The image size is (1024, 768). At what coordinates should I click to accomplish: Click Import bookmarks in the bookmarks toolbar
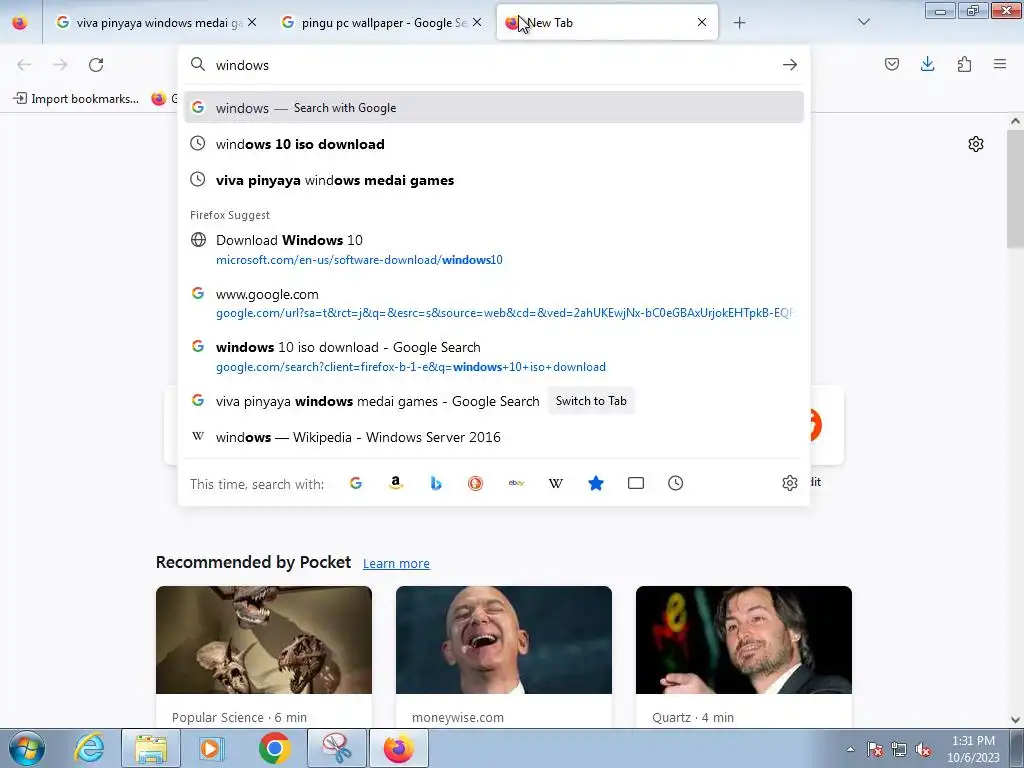76,99
